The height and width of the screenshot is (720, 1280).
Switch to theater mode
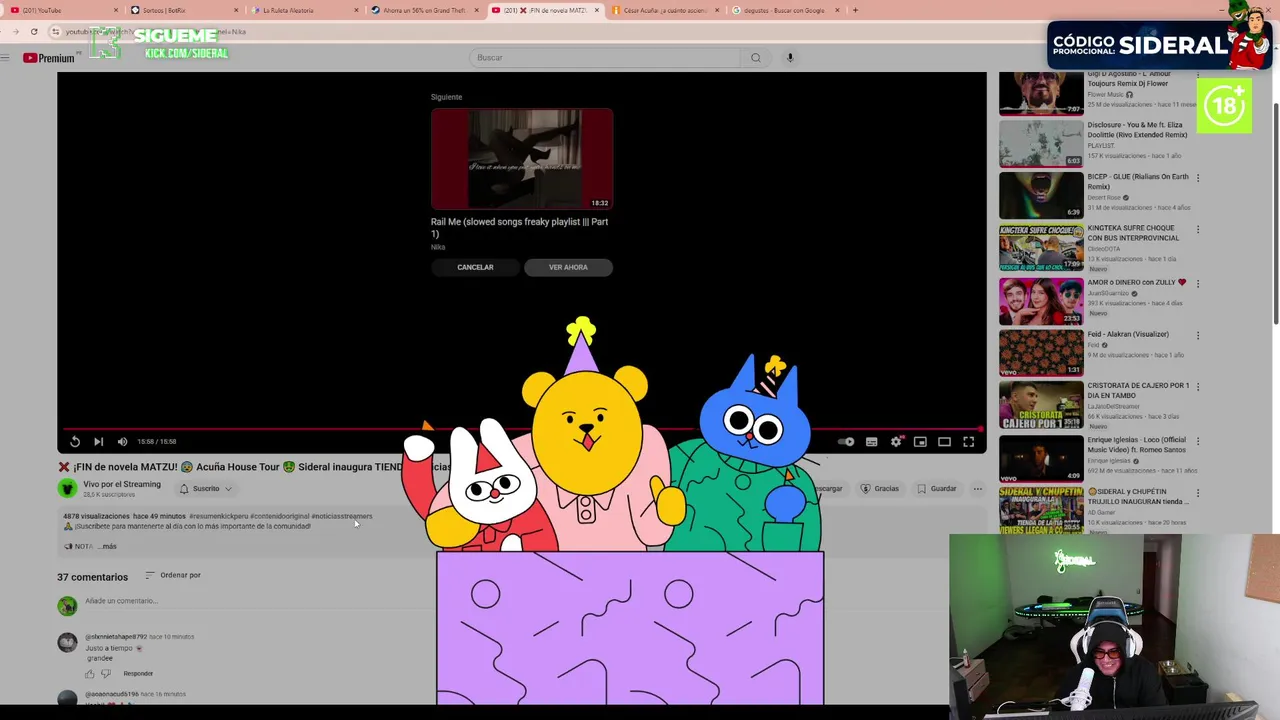tap(944, 441)
